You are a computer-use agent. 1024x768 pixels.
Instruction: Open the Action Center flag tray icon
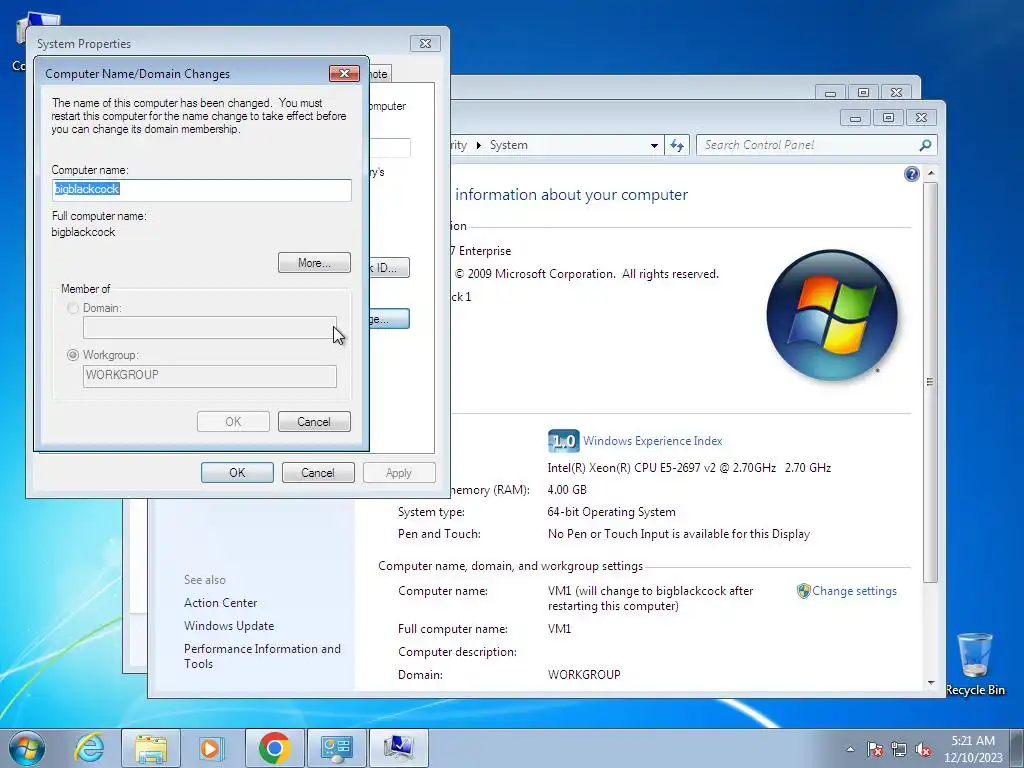[874, 750]
